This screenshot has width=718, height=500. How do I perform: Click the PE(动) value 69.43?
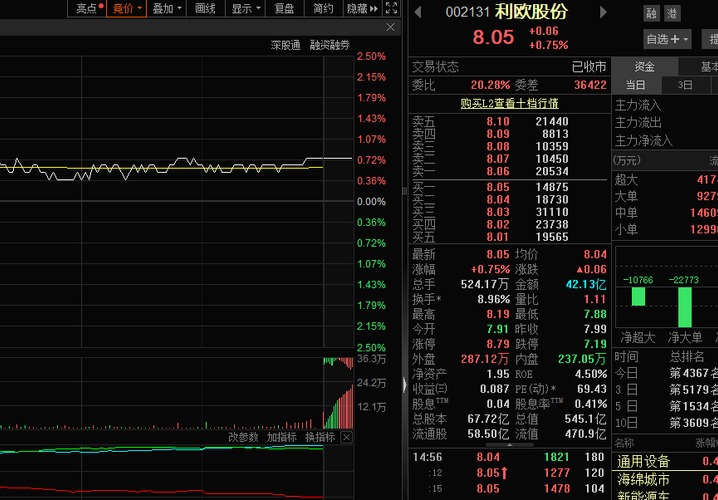pos(592,389)
